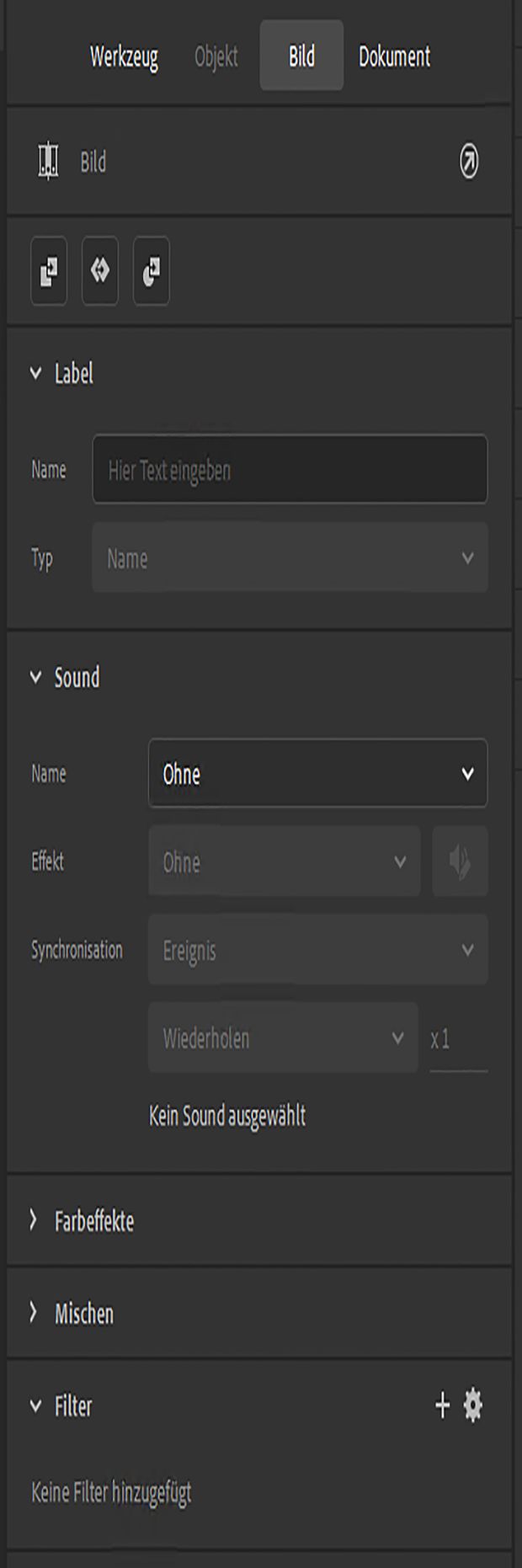Screen dimensions: 522x1568
Task: Open the Synchronisation dropdown showing Ereignis
Action: point(317,950)
